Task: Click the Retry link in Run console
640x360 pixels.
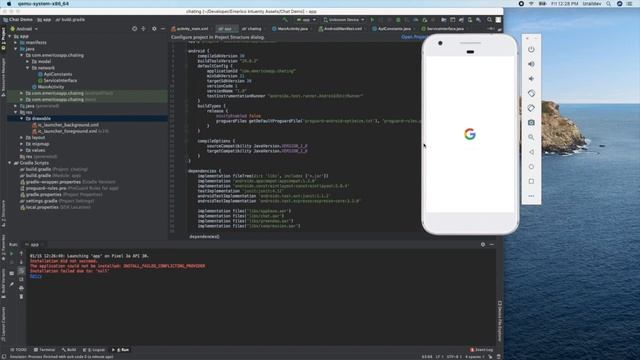Action: point(36,276)
